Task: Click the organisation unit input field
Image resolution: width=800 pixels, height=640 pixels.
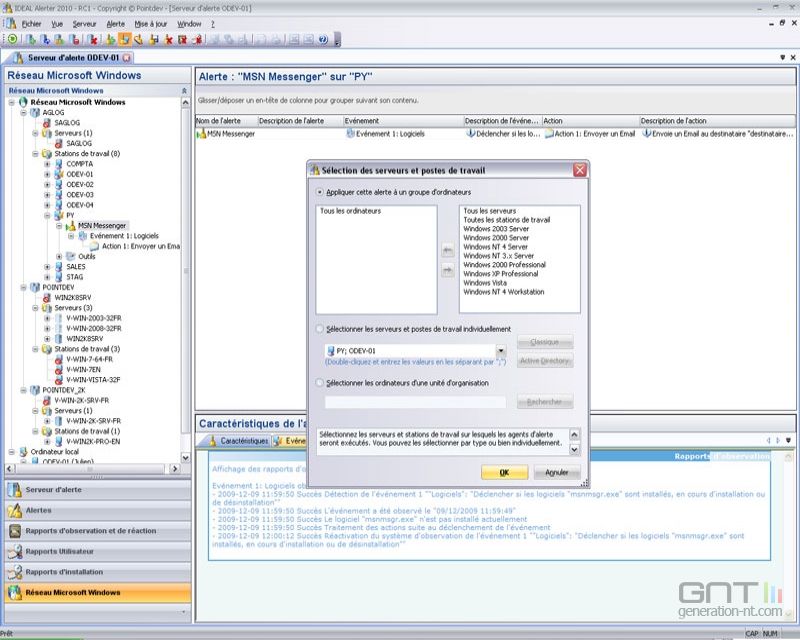Action: coord(415,402)
